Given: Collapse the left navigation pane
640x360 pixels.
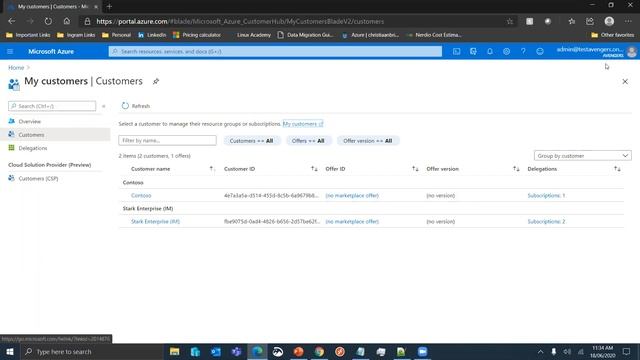Looking at the screenshot, I should coord(104,106).
